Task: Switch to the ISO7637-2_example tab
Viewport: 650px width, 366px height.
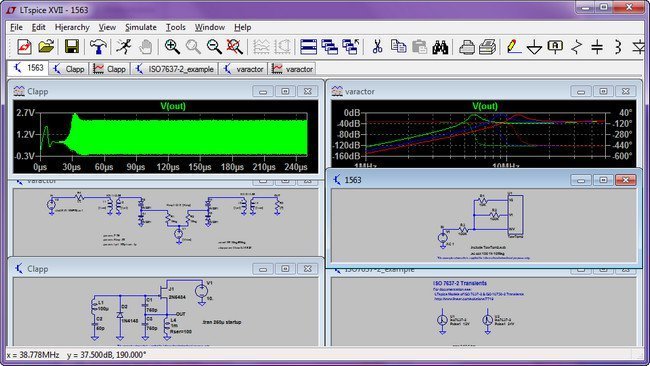Action: tap(176, 69)
